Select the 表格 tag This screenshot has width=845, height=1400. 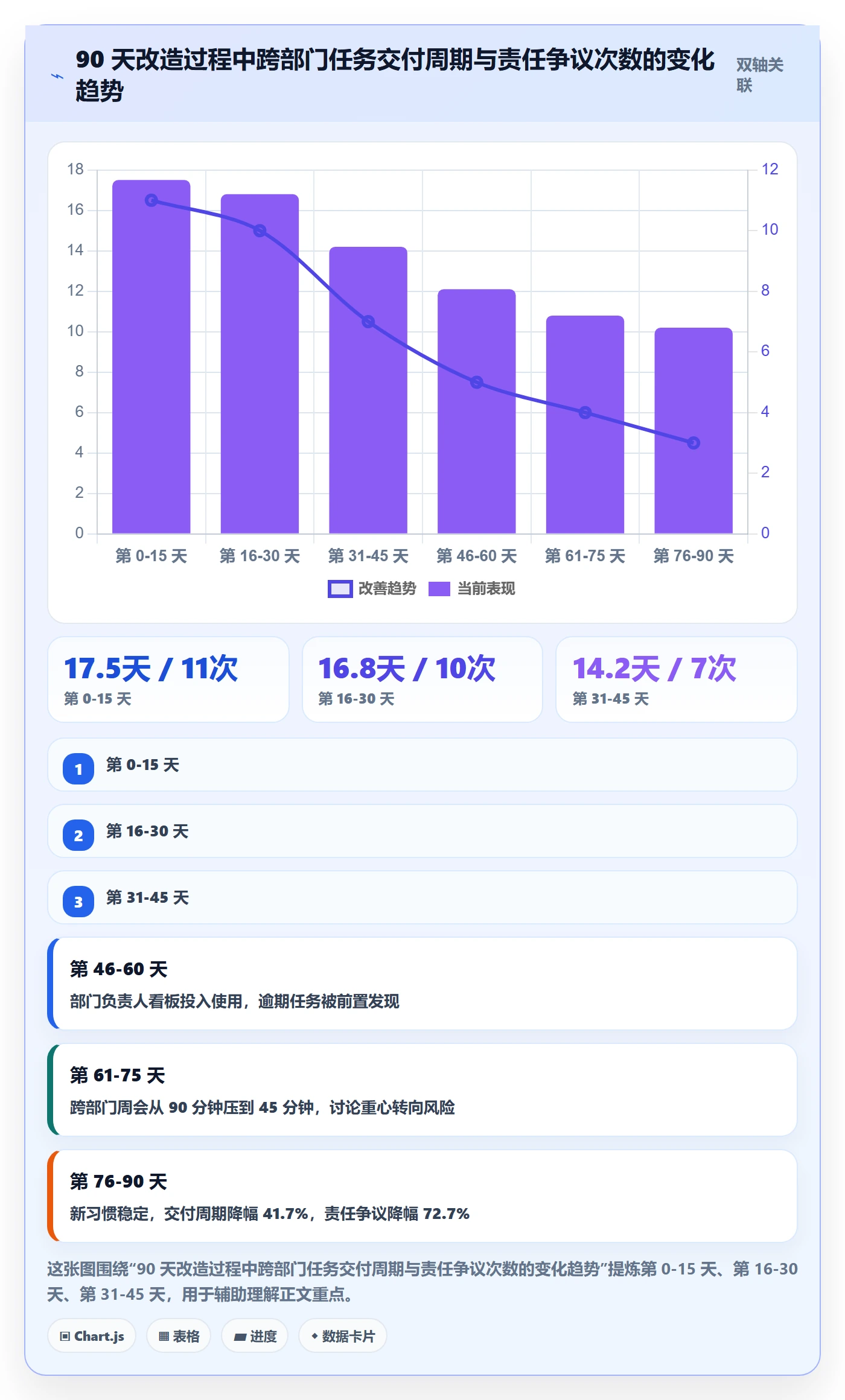179,1336
